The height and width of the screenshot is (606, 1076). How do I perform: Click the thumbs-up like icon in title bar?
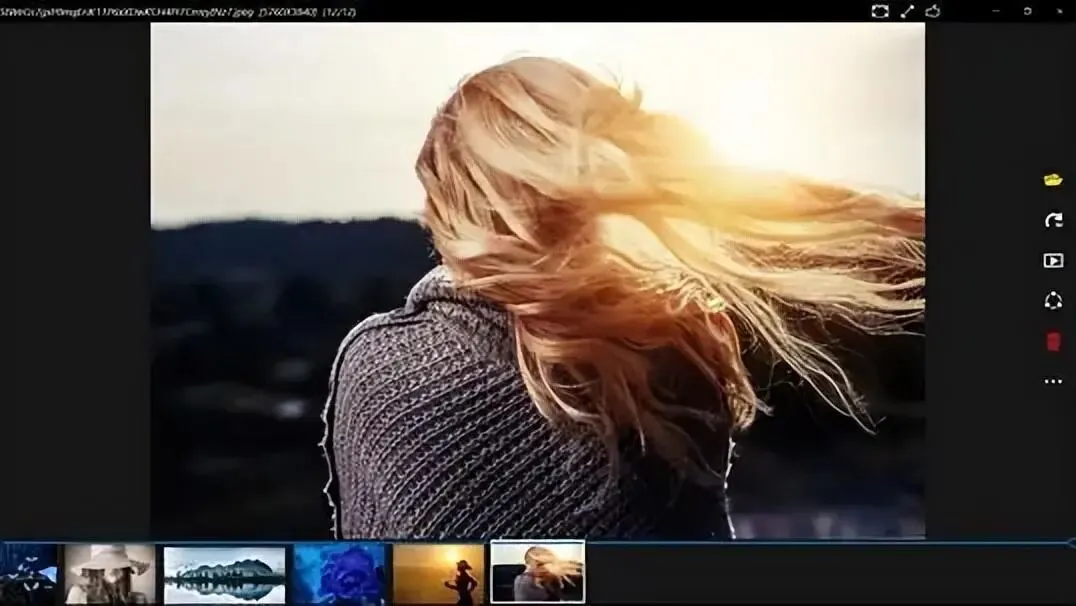point(933,11)
